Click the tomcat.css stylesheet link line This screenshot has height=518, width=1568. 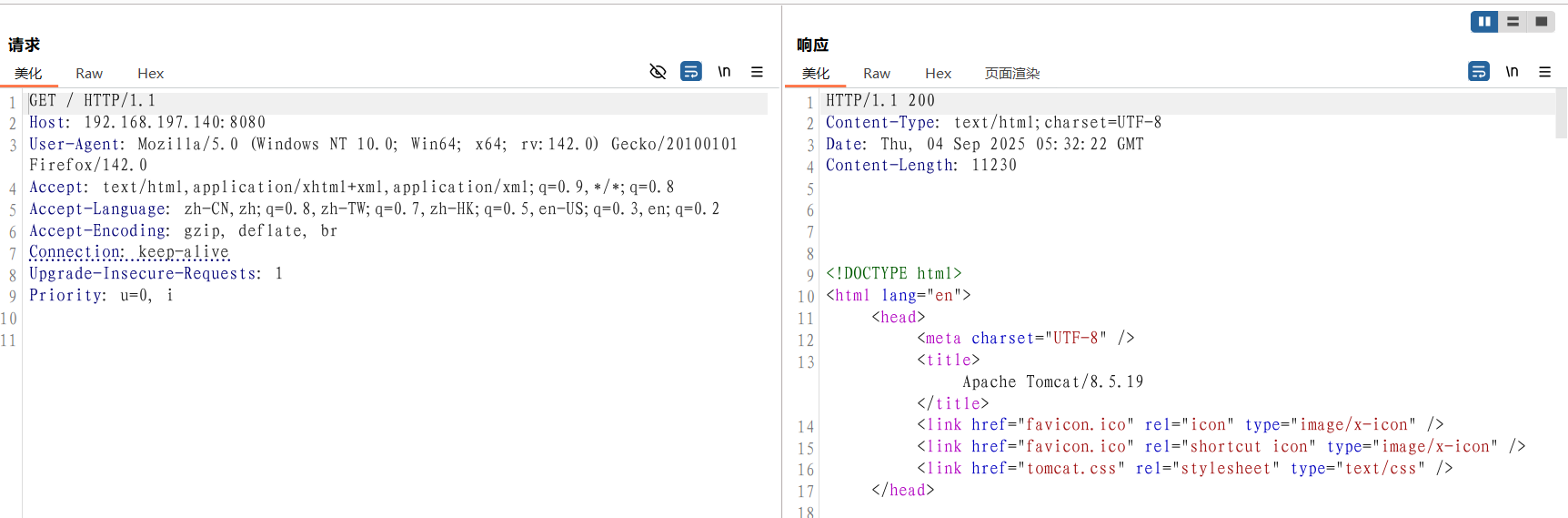(1185, 469)
